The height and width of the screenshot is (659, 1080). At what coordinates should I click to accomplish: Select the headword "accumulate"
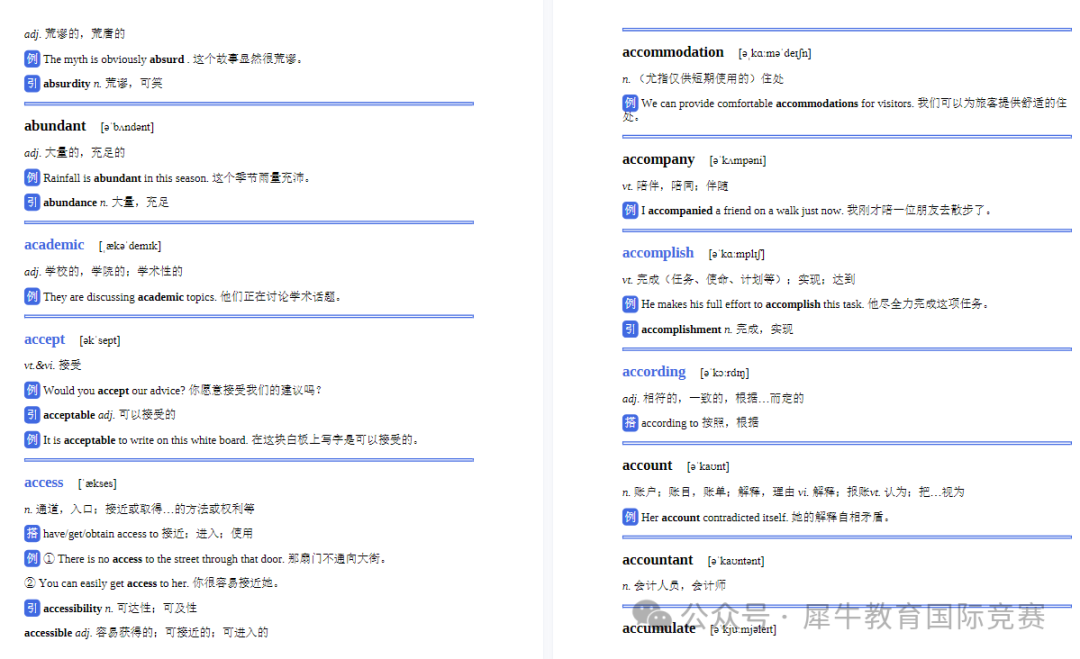tap(658, 628)
